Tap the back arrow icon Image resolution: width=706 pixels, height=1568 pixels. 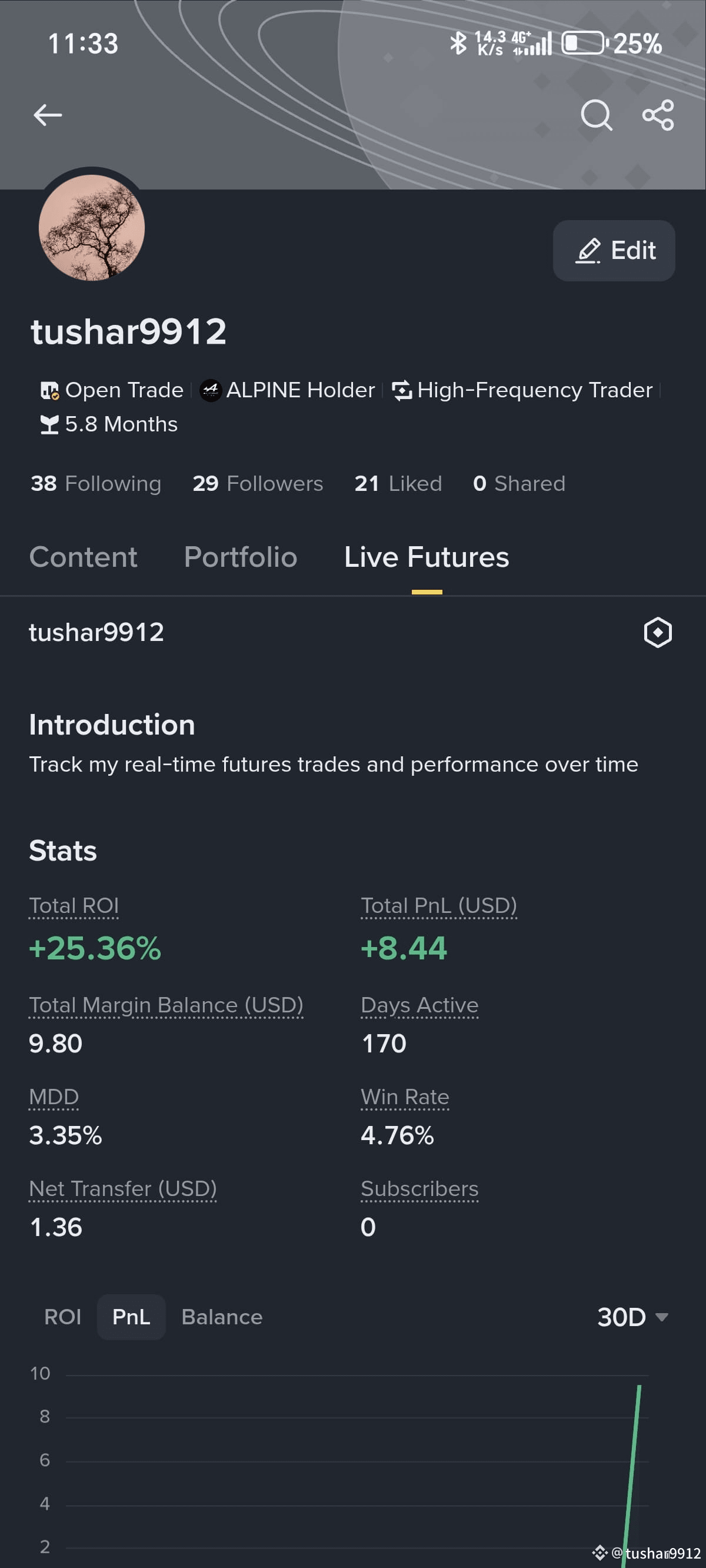tap(48, 114)
